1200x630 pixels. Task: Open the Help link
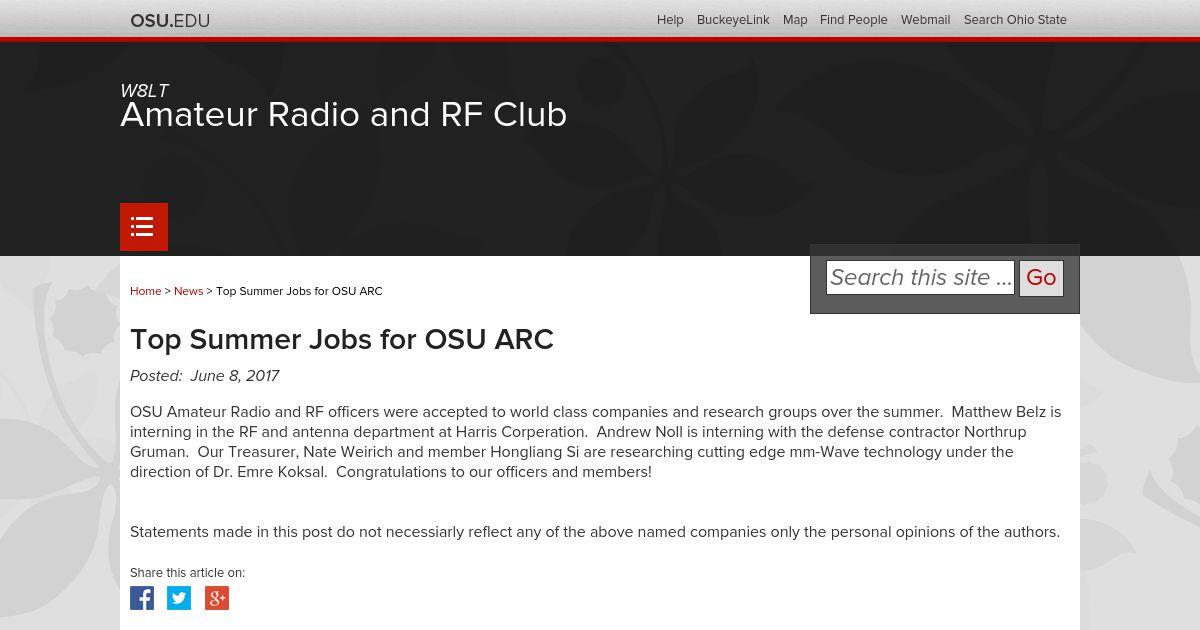(x=670, y=20)
